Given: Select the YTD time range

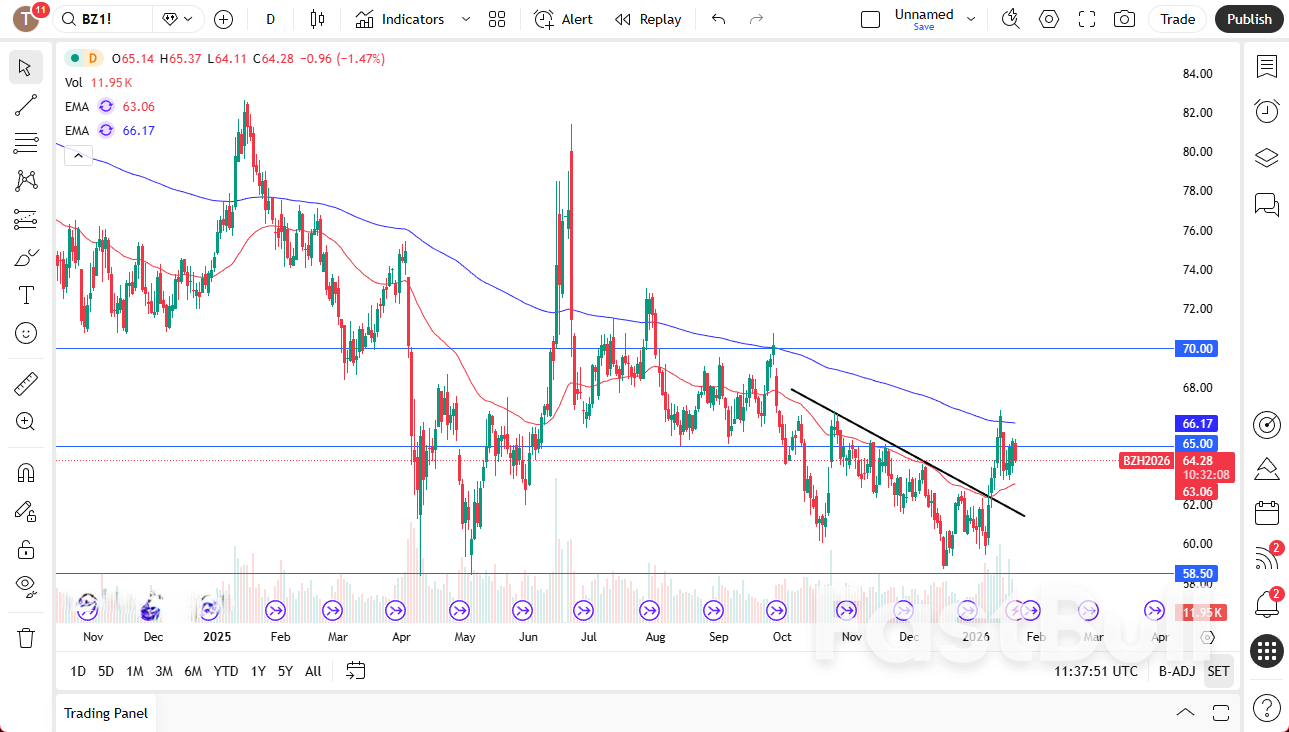Looking at the screenshot, I should 226,671.
